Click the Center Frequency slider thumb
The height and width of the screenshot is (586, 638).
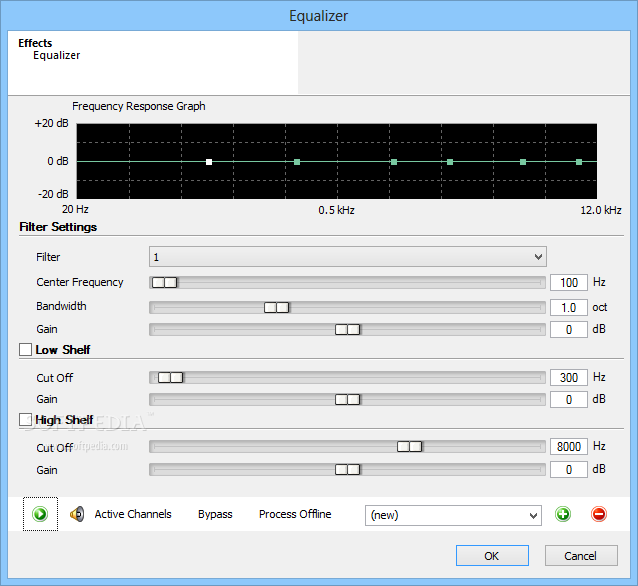[x=164, y=282]
